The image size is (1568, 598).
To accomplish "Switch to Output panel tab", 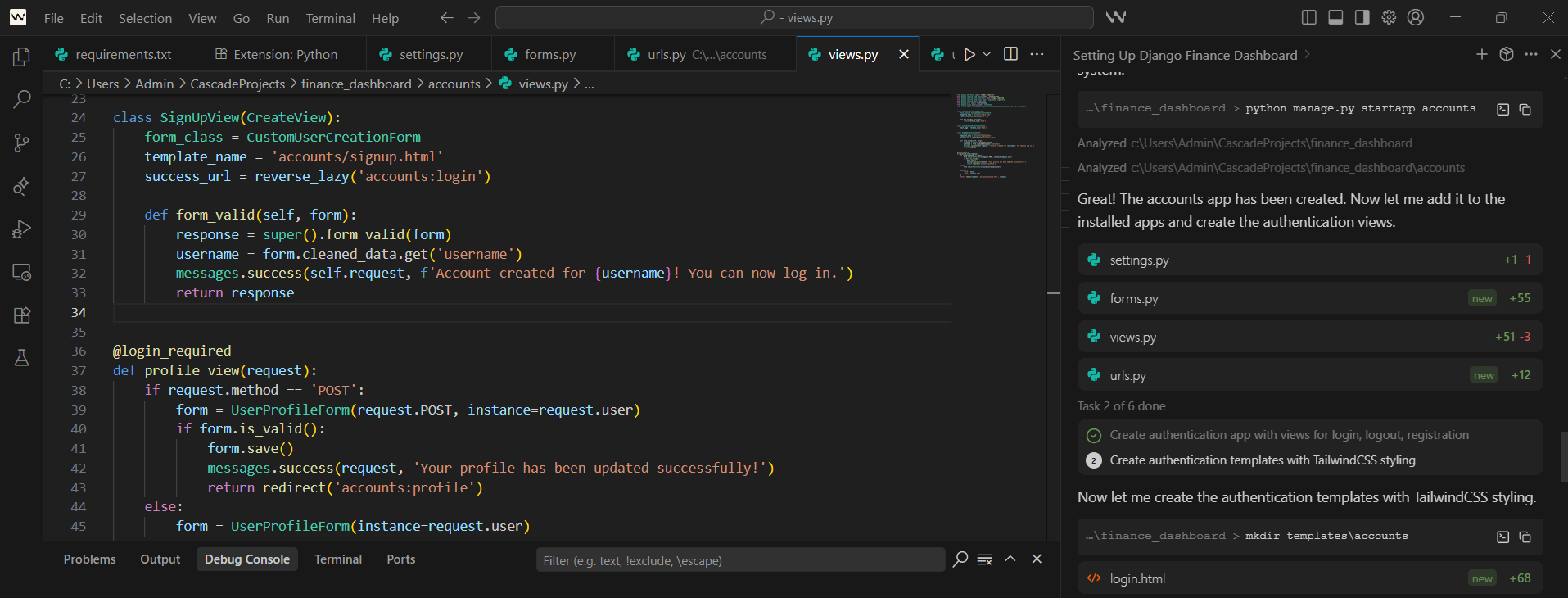I will (x=160, y=559).
